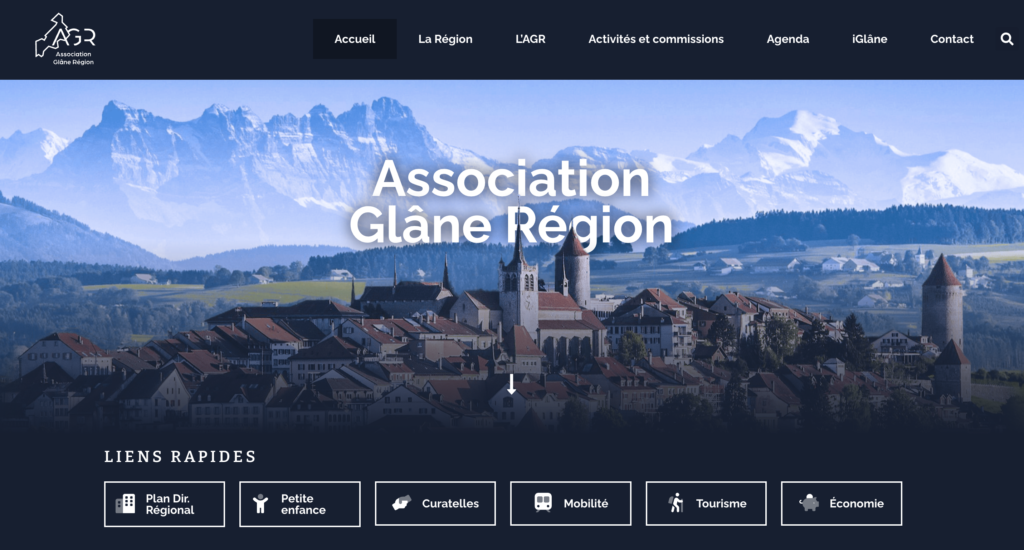Click the piggy bank icon for Économie
The width and height of the screenshot is (1024, 550).
[809, 502]
